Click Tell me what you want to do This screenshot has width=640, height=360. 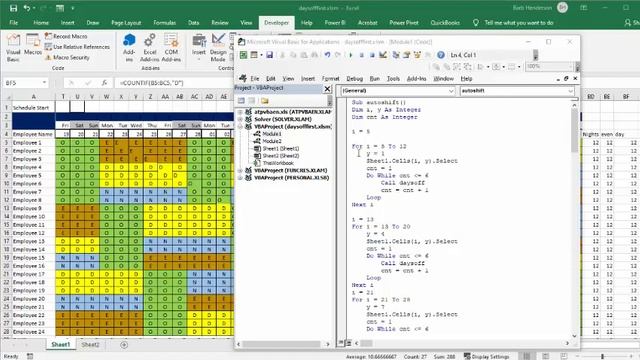[x=519, y=23]
